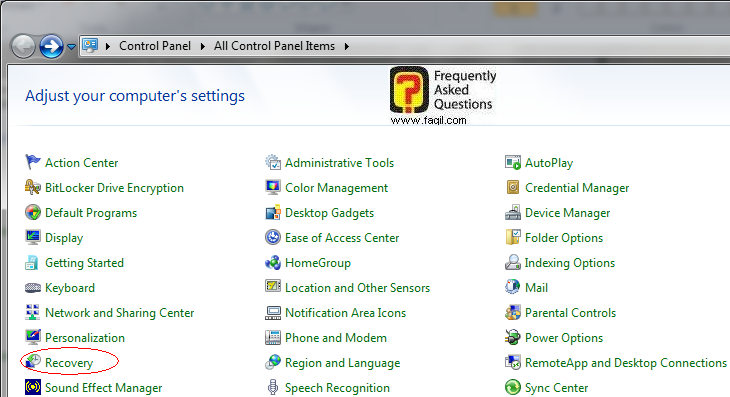Screen dimensions: 730x397
Task: Open the Power Options link
Action: tap(564, 338)
